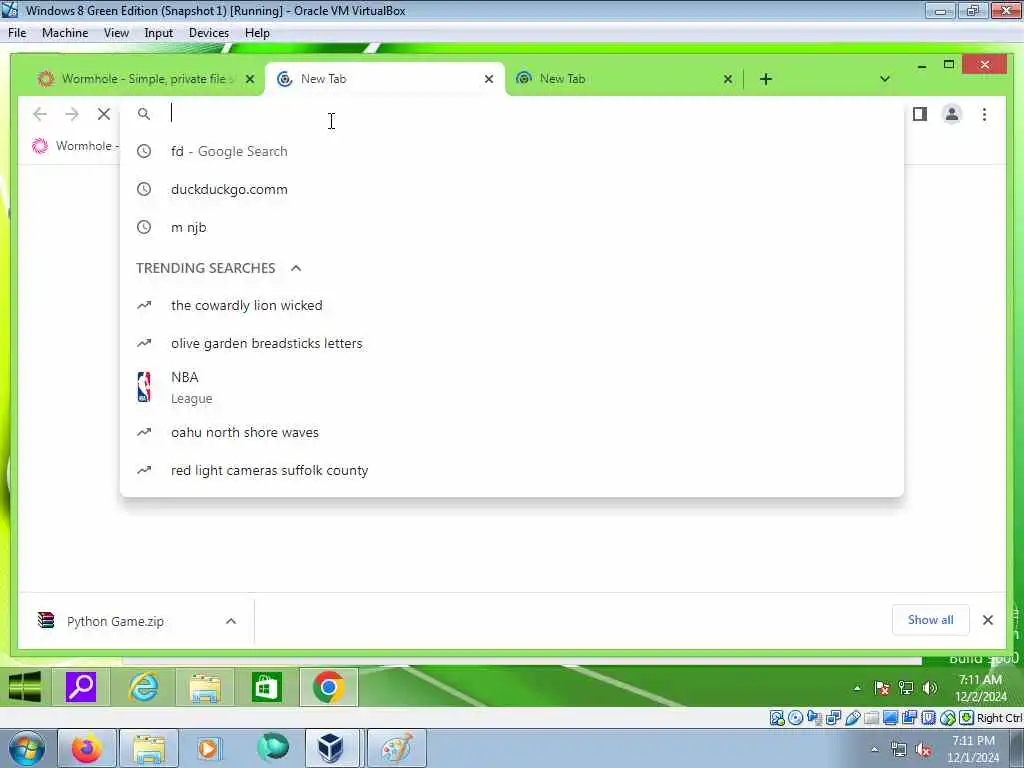
Task: Click the NBA logo thumbnail
Action: (144, 387)
